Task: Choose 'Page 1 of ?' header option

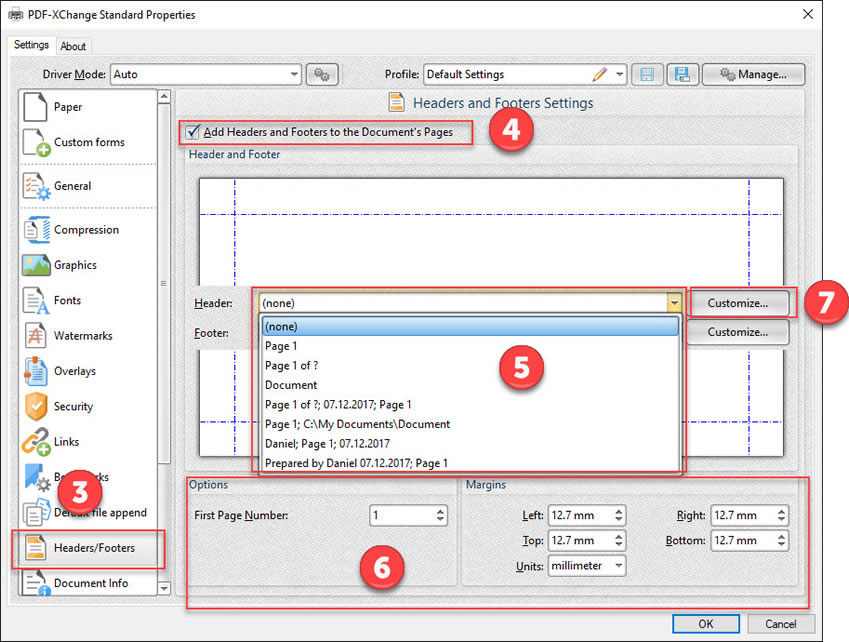Action: point(470,365)
